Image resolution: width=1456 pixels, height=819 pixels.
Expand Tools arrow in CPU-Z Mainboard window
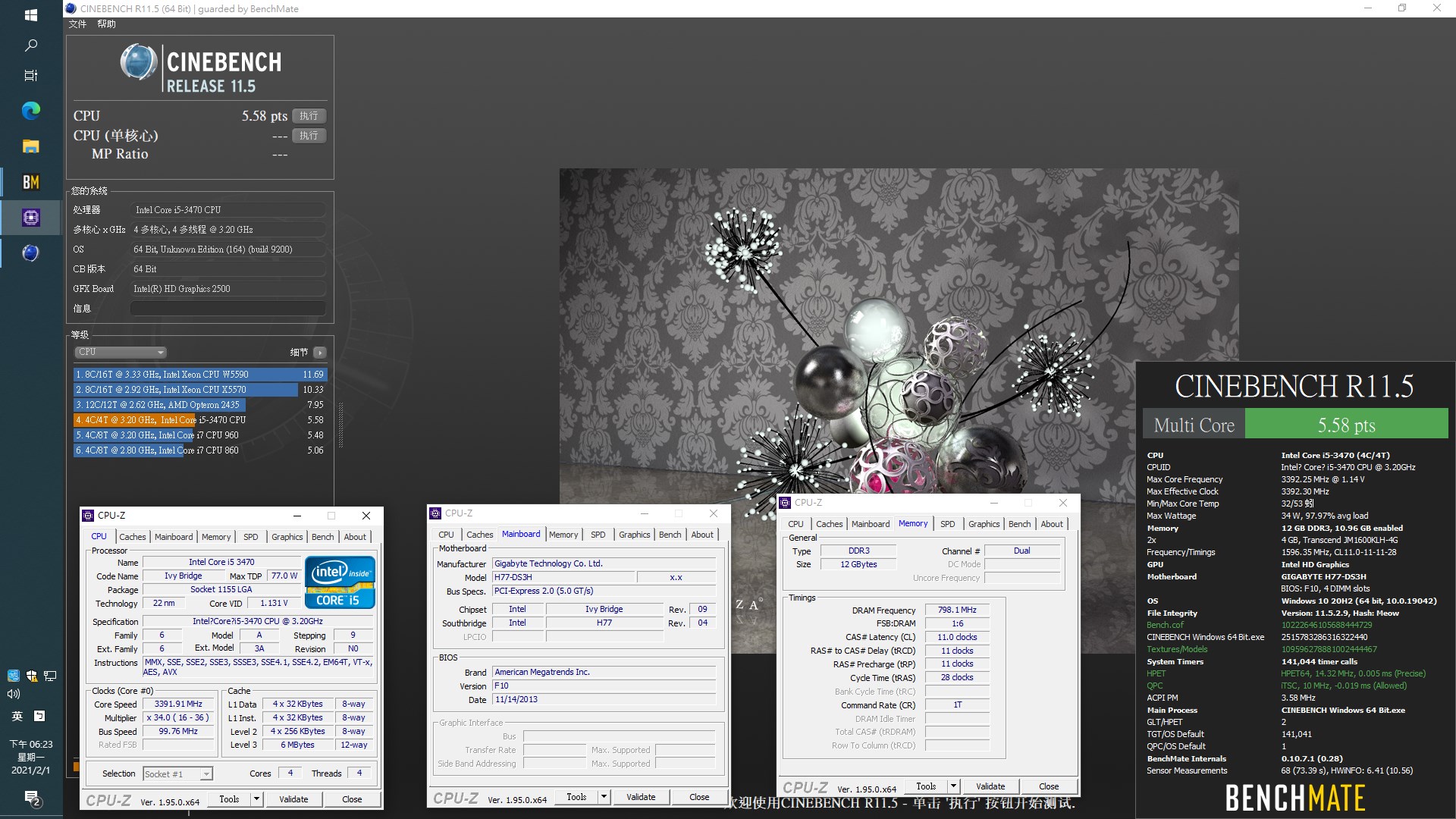pos(604,797)
